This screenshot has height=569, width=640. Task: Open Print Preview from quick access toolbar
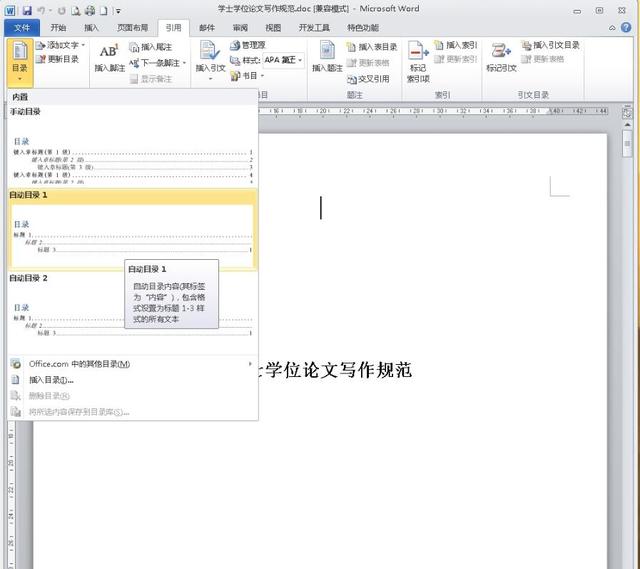(x=76, y=11)
